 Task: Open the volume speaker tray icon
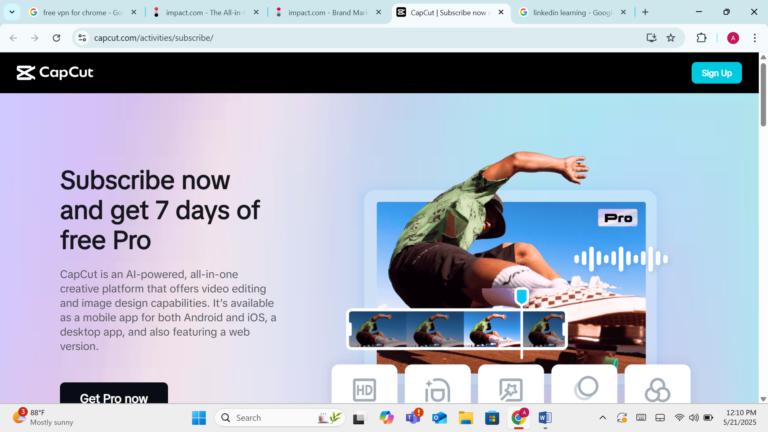[694, 418]
